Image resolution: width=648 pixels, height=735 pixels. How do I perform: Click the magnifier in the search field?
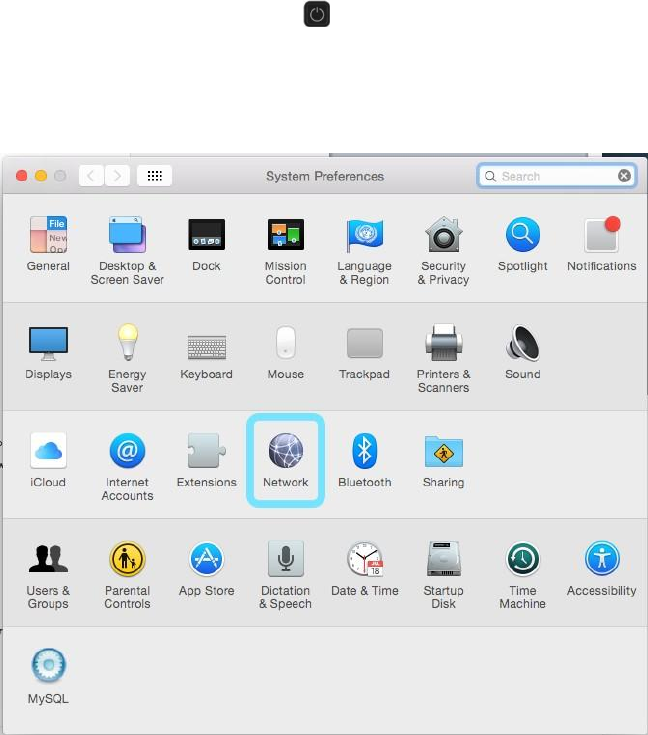pyautogui.click(x=490, y=176)
